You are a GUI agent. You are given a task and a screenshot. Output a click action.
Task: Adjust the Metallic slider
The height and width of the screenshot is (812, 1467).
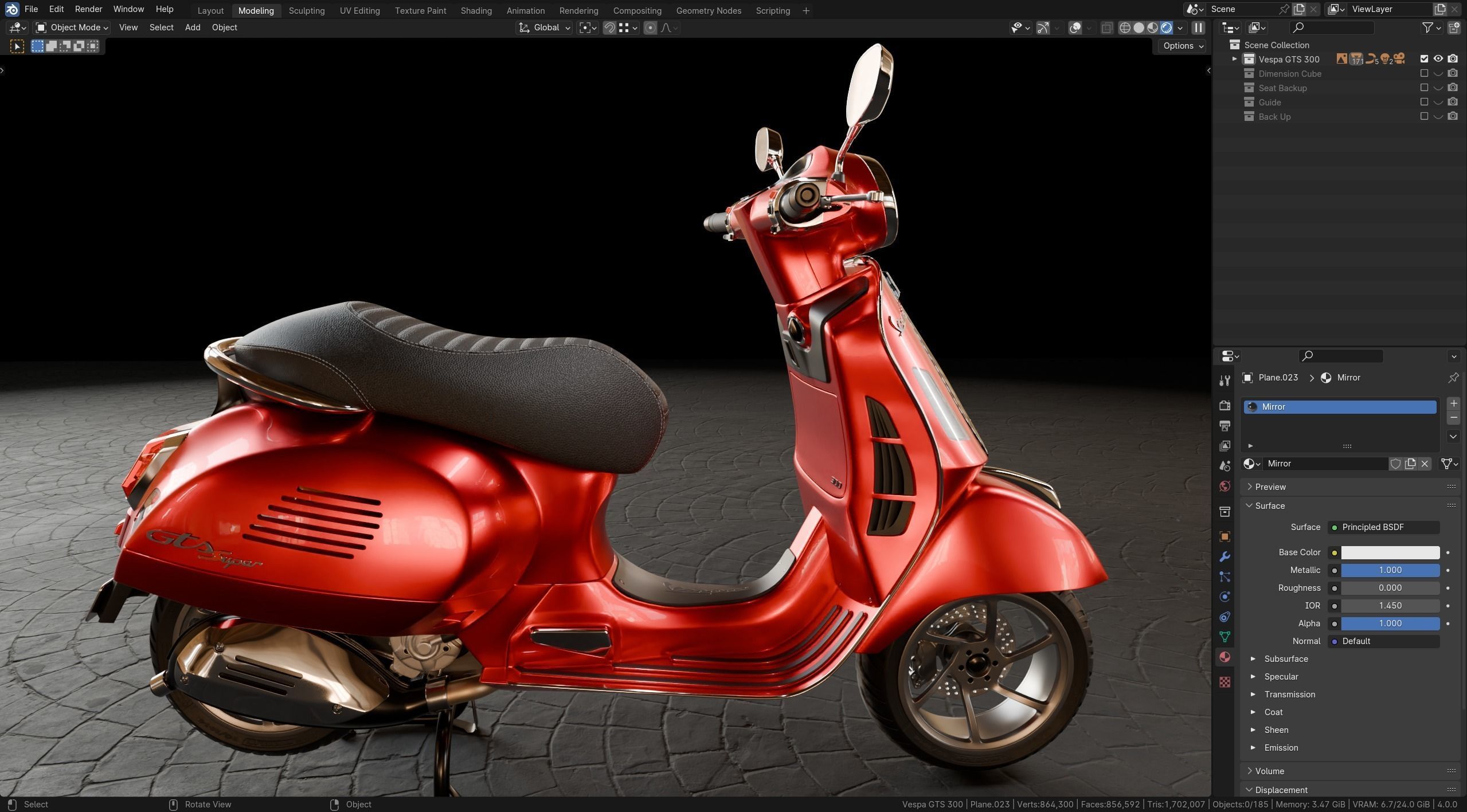click(x=1390, y=570)
